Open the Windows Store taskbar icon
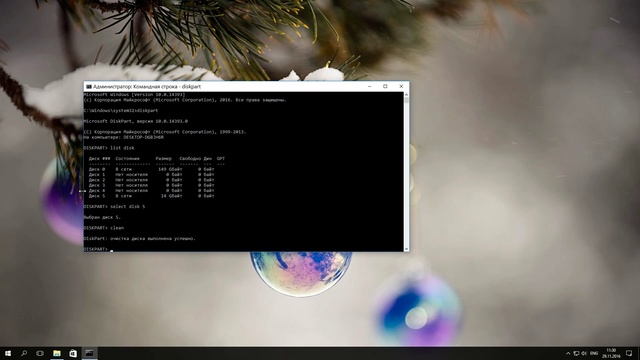The width and height of the screenshot is (640, 360). click(73, 353)
